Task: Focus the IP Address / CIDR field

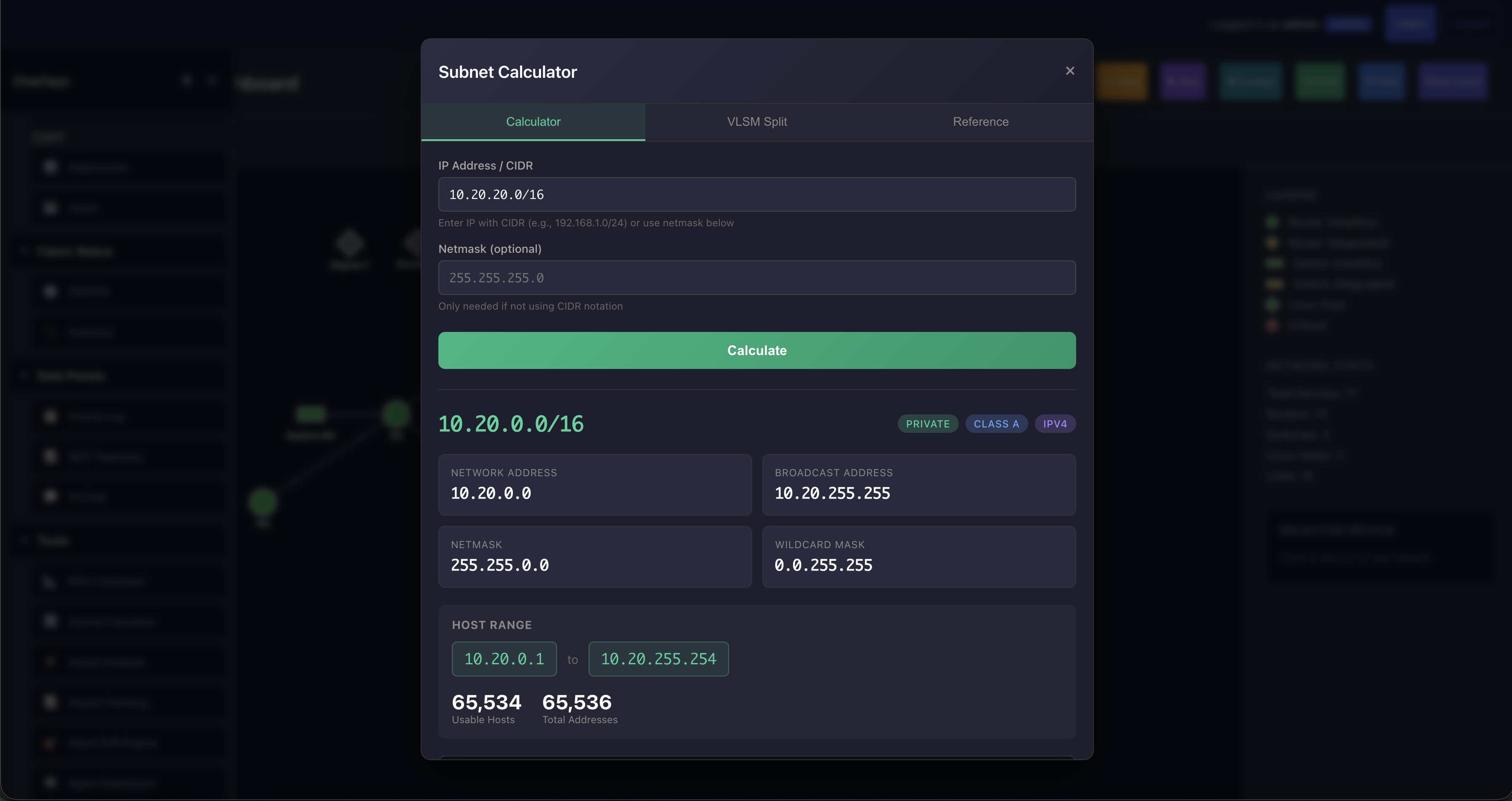Action: 756,194
